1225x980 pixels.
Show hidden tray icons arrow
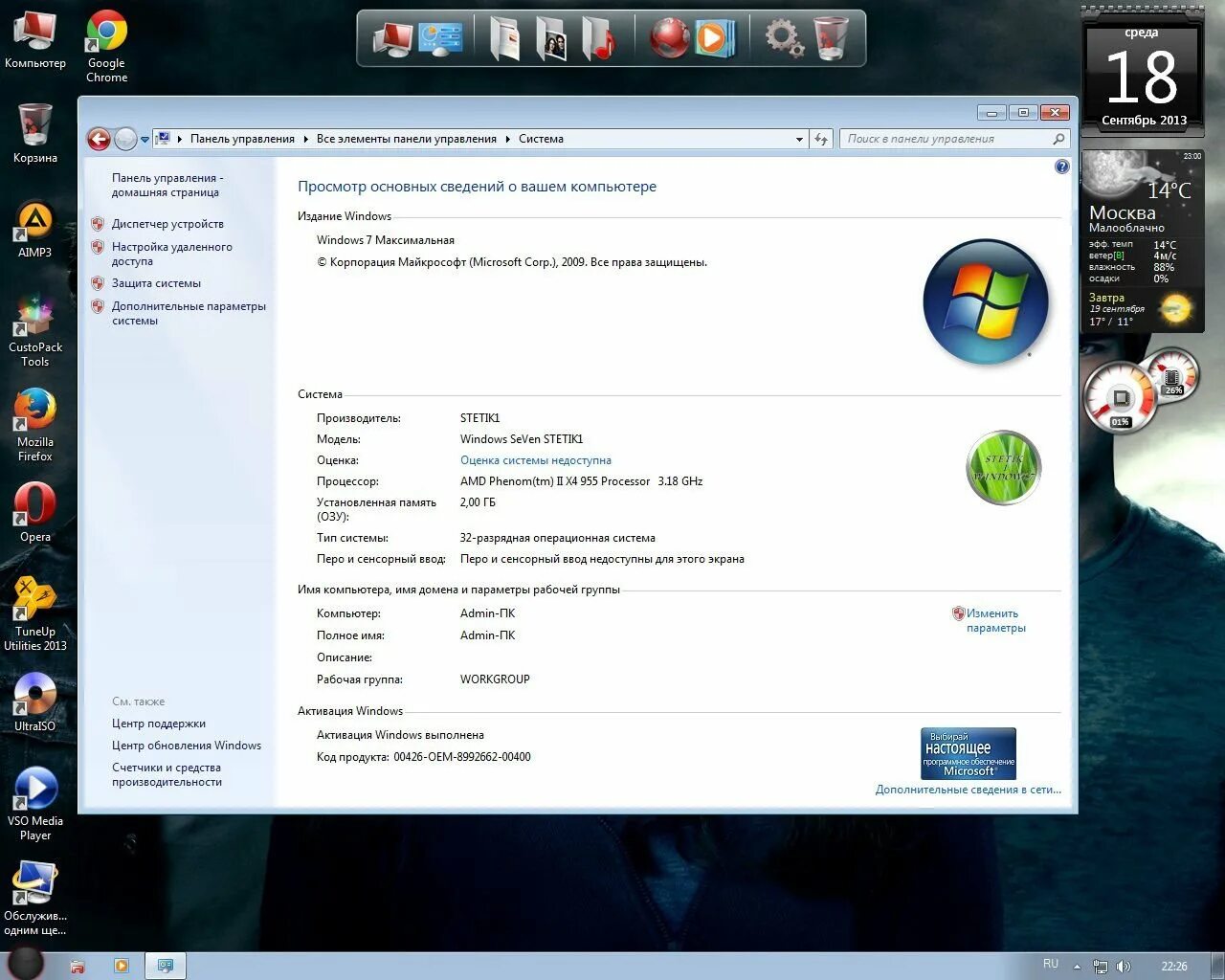1078,967
